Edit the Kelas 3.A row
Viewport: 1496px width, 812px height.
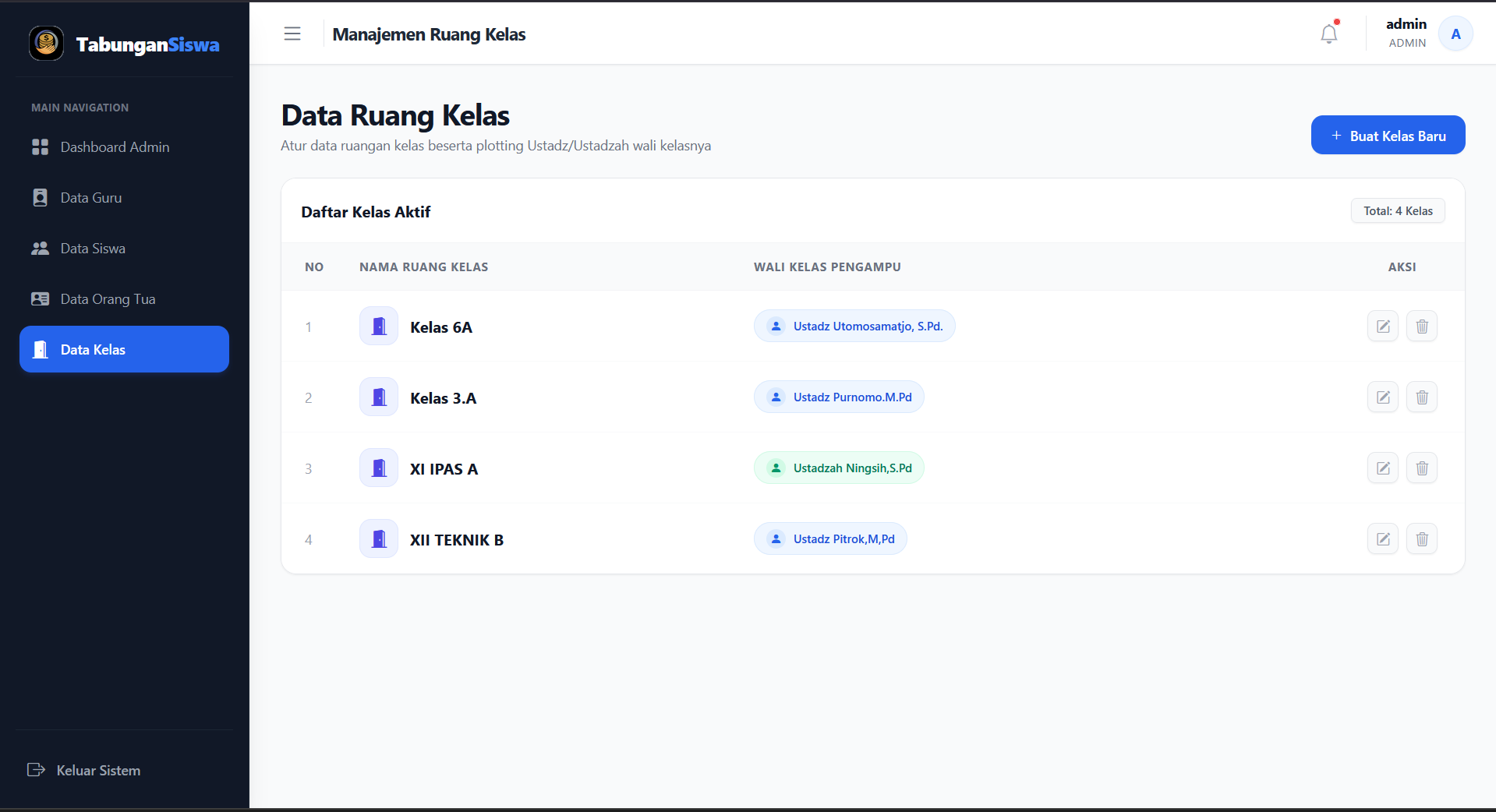[1383, 397]
